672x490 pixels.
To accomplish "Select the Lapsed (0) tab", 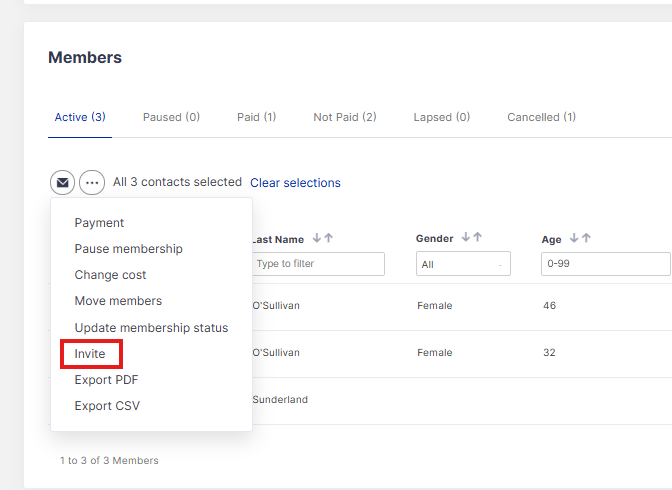I will [441, 117].
